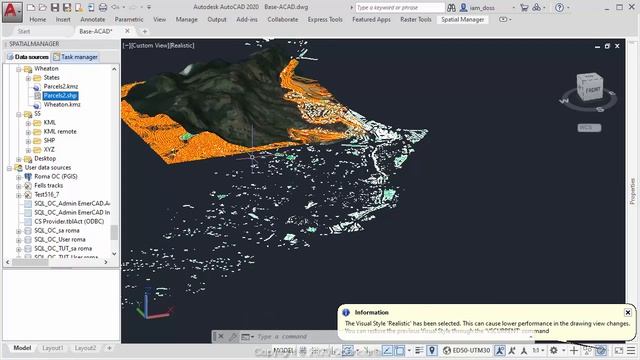Click the Publish to web/mobile icon

[x=91, y=7]
